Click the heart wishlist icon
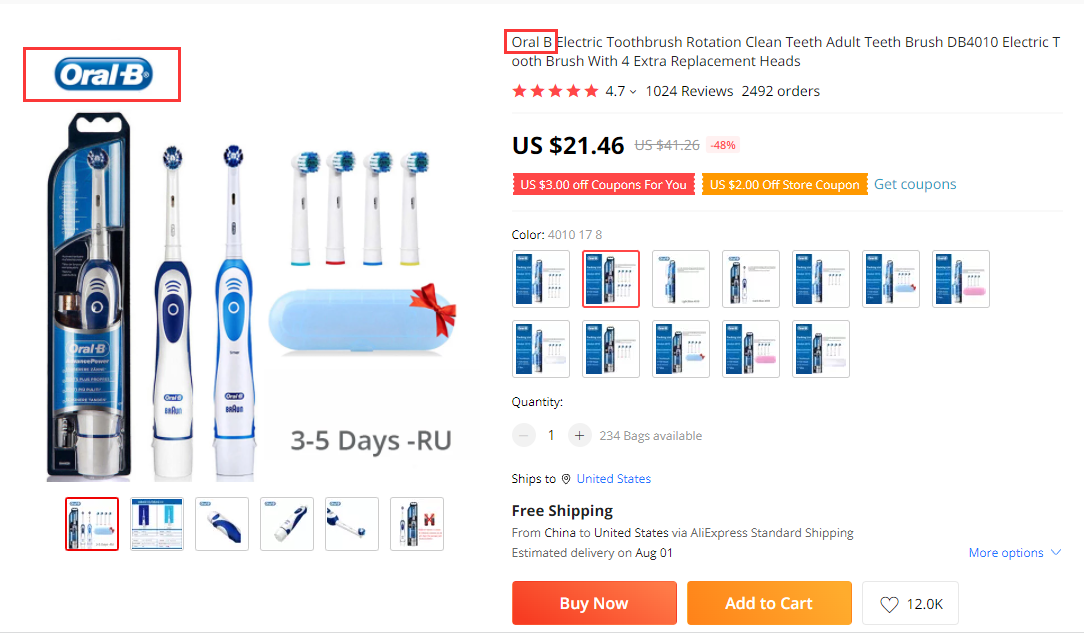Viewport: 1084px width, 635px height. coord(889,605)
